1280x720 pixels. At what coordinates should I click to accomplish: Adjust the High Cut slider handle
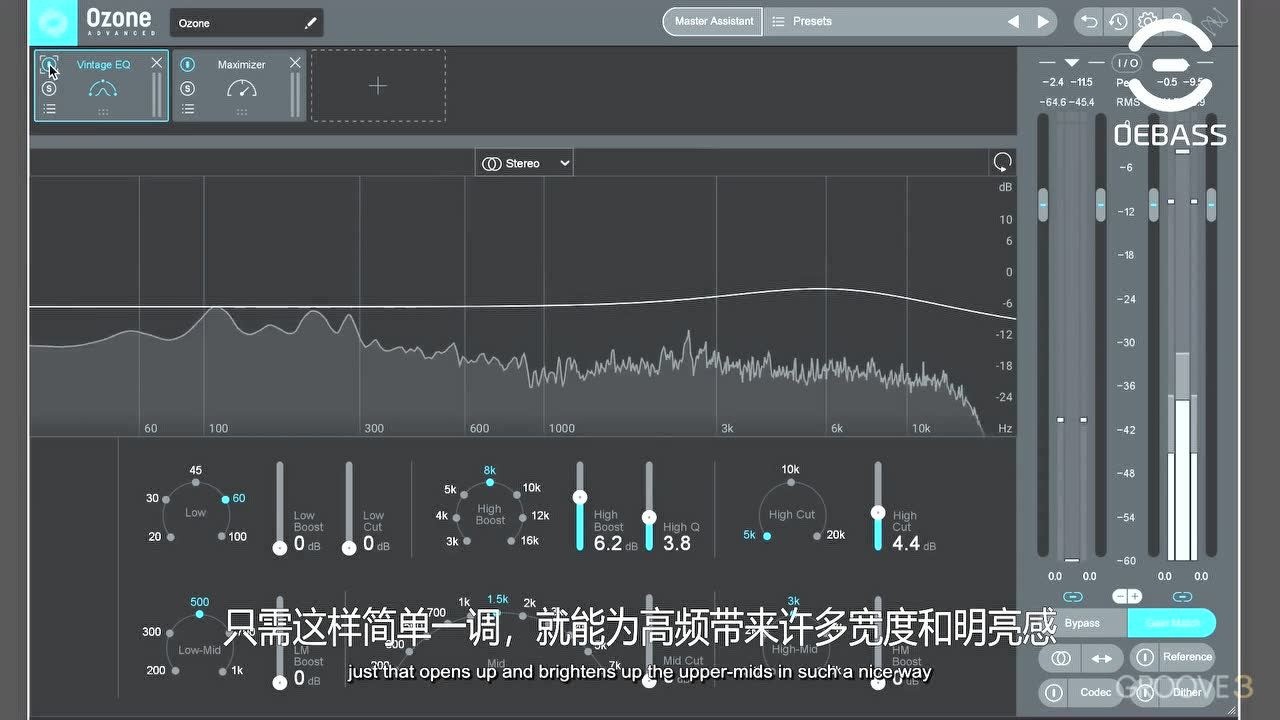coord(878,512)
